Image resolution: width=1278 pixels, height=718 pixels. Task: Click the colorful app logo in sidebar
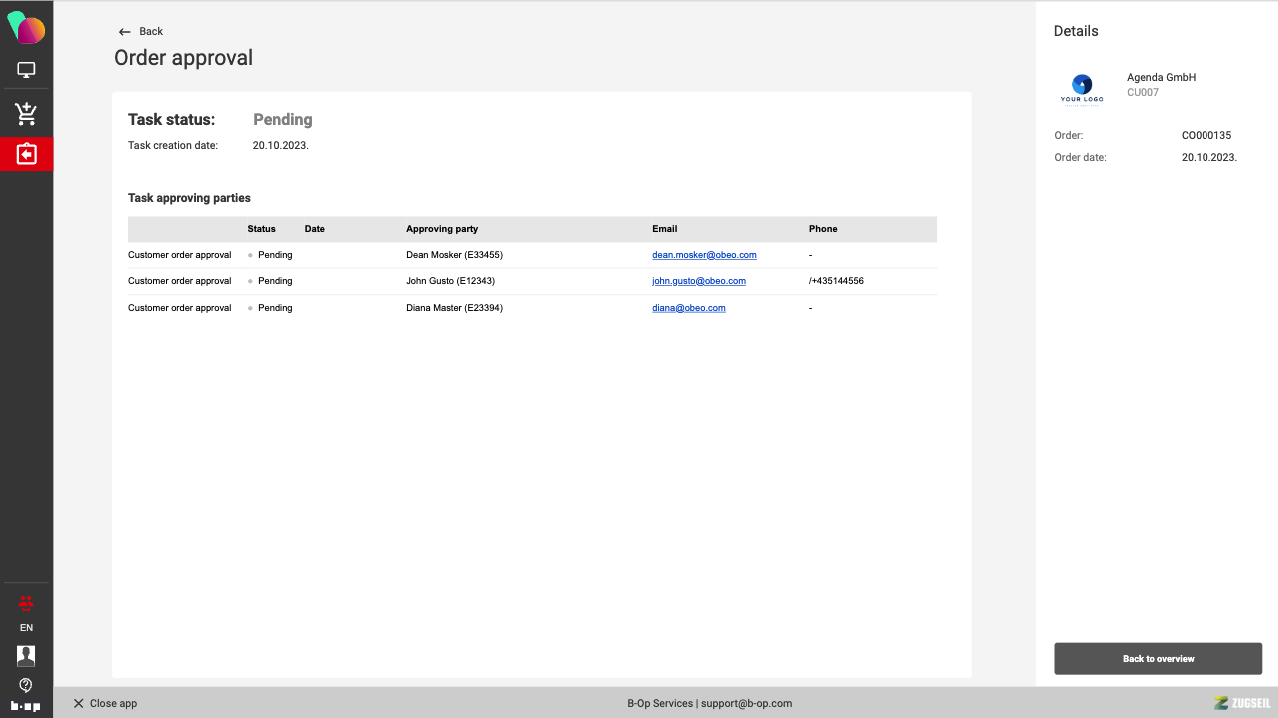pyautogui.click(x=26, y=28)
